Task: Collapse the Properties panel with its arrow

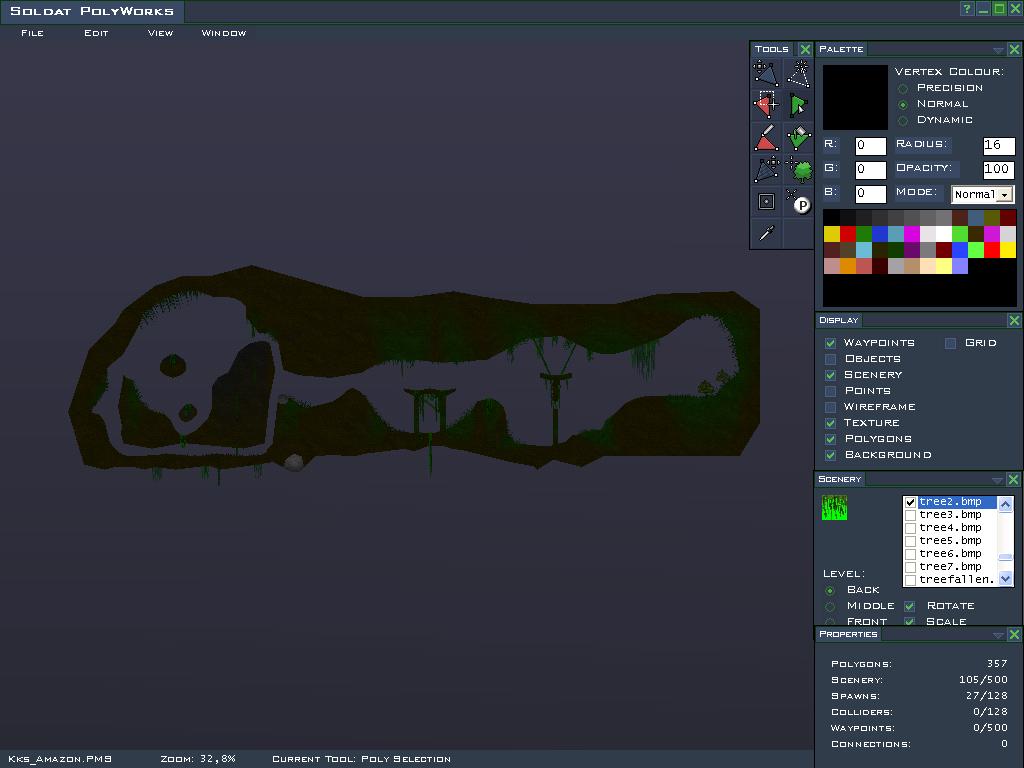Action: [x=997, y=635]
